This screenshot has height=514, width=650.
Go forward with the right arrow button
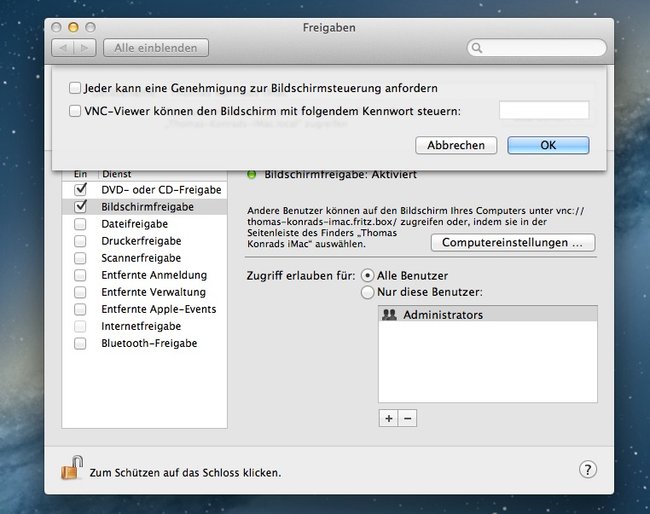tap(85, 48)
